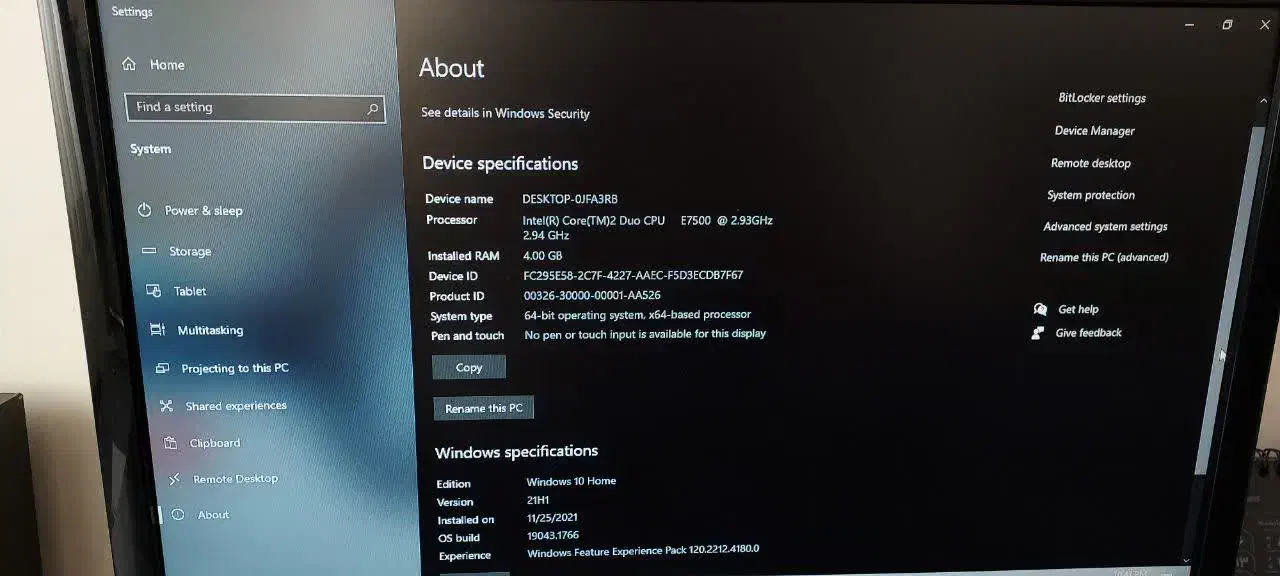Image resolution: width=1280 pixels, height=576 pixels.
Task: Click the Get help link text
Action: (1078, 310)
